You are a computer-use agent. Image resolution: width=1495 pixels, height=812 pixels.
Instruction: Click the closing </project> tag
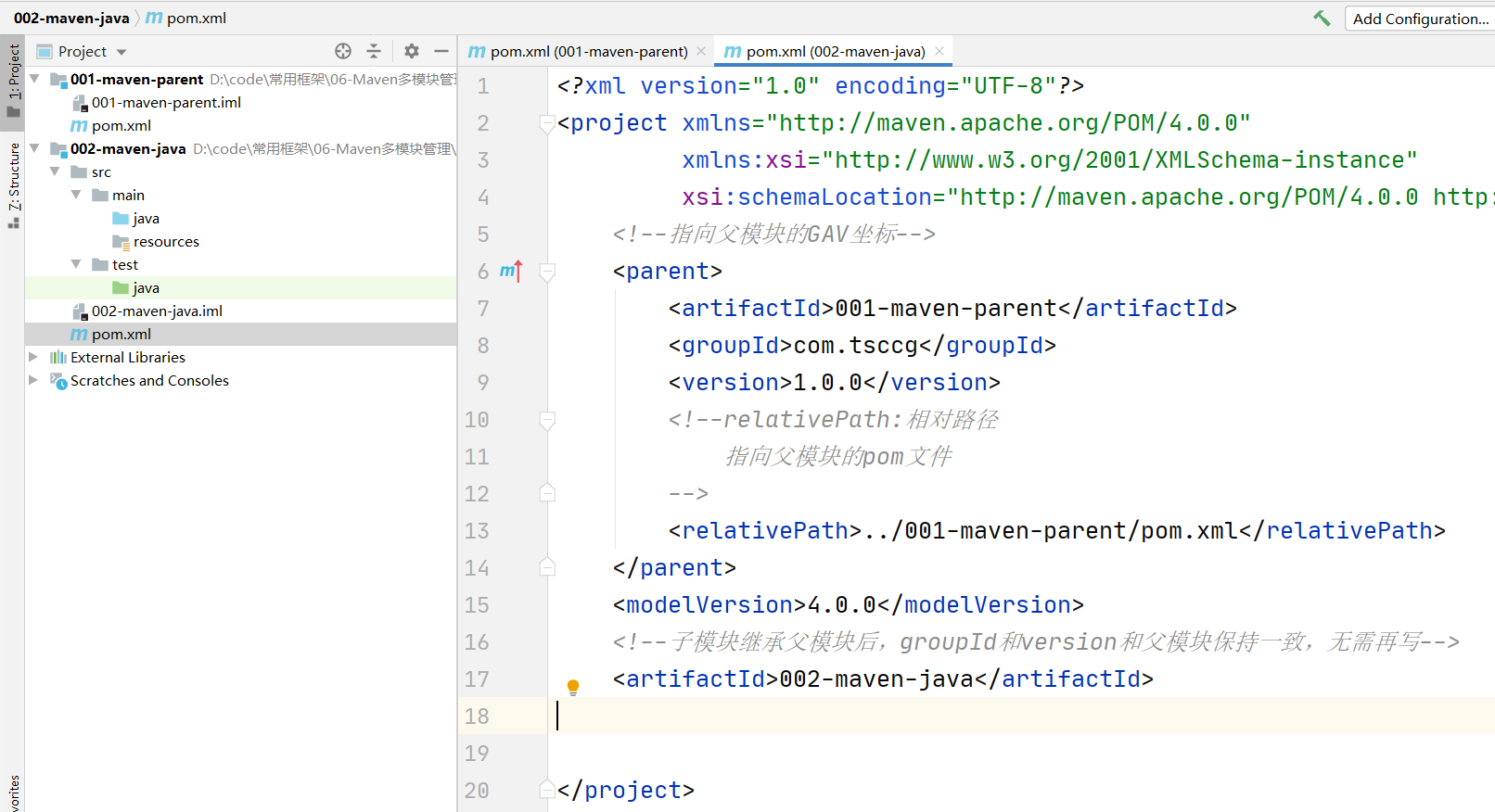[625, 790]
